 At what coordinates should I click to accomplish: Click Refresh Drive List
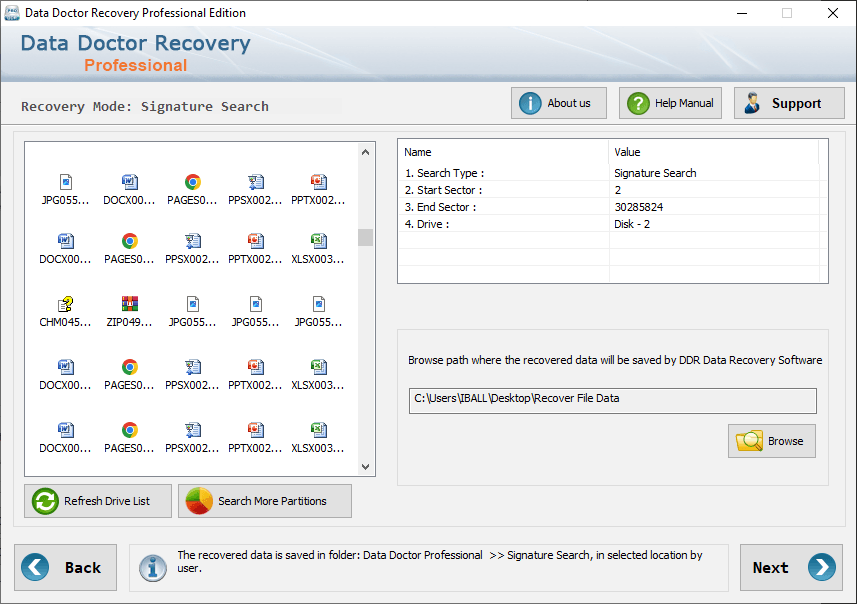tap(98, 501)
